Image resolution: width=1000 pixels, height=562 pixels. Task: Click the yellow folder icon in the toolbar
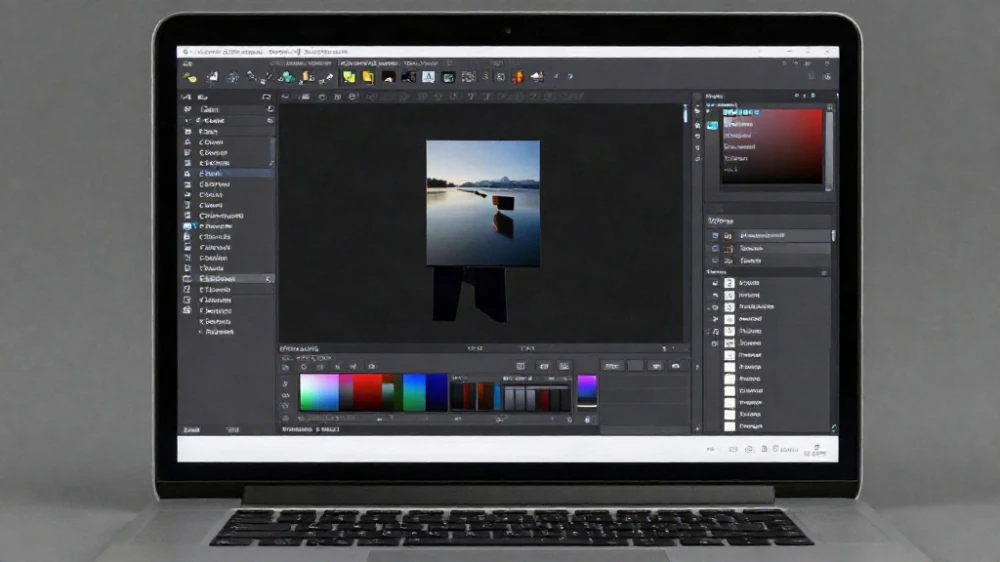(x=368, y=77)
